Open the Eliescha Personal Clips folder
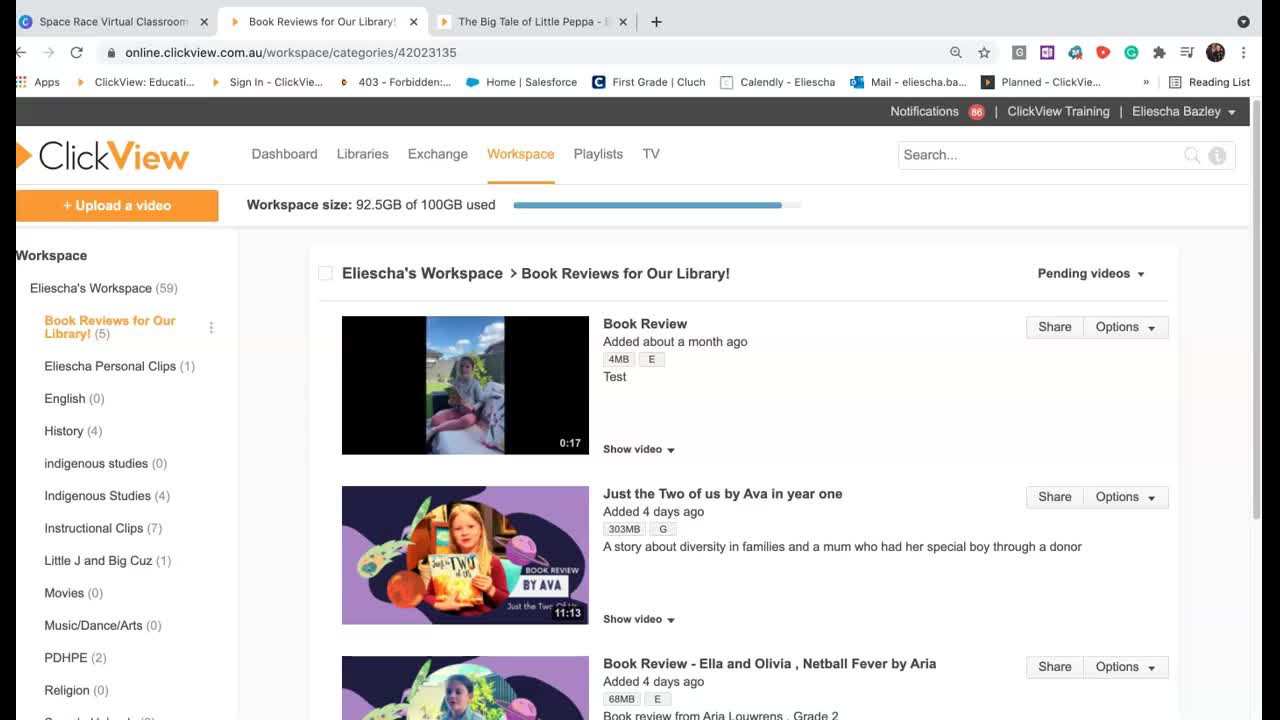This screenshot has width=1280, height=720. pyautogui.click(x=119, y=366)
